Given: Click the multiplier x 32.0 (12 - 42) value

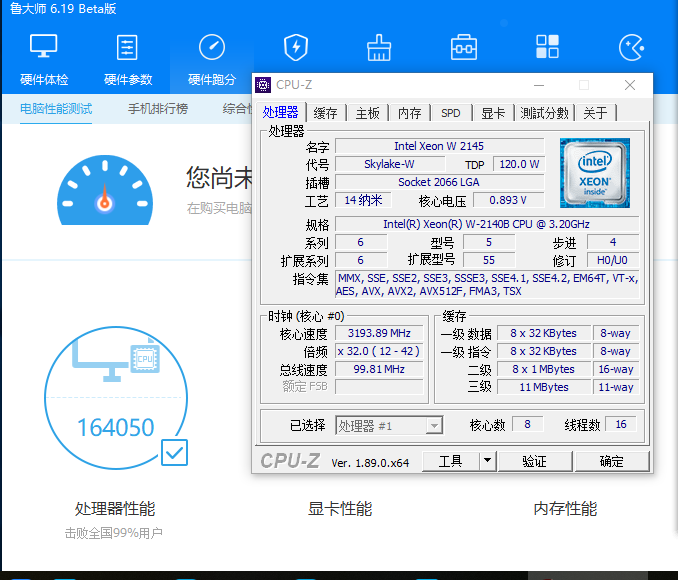Looking at the screenshot, I should 379,351.
